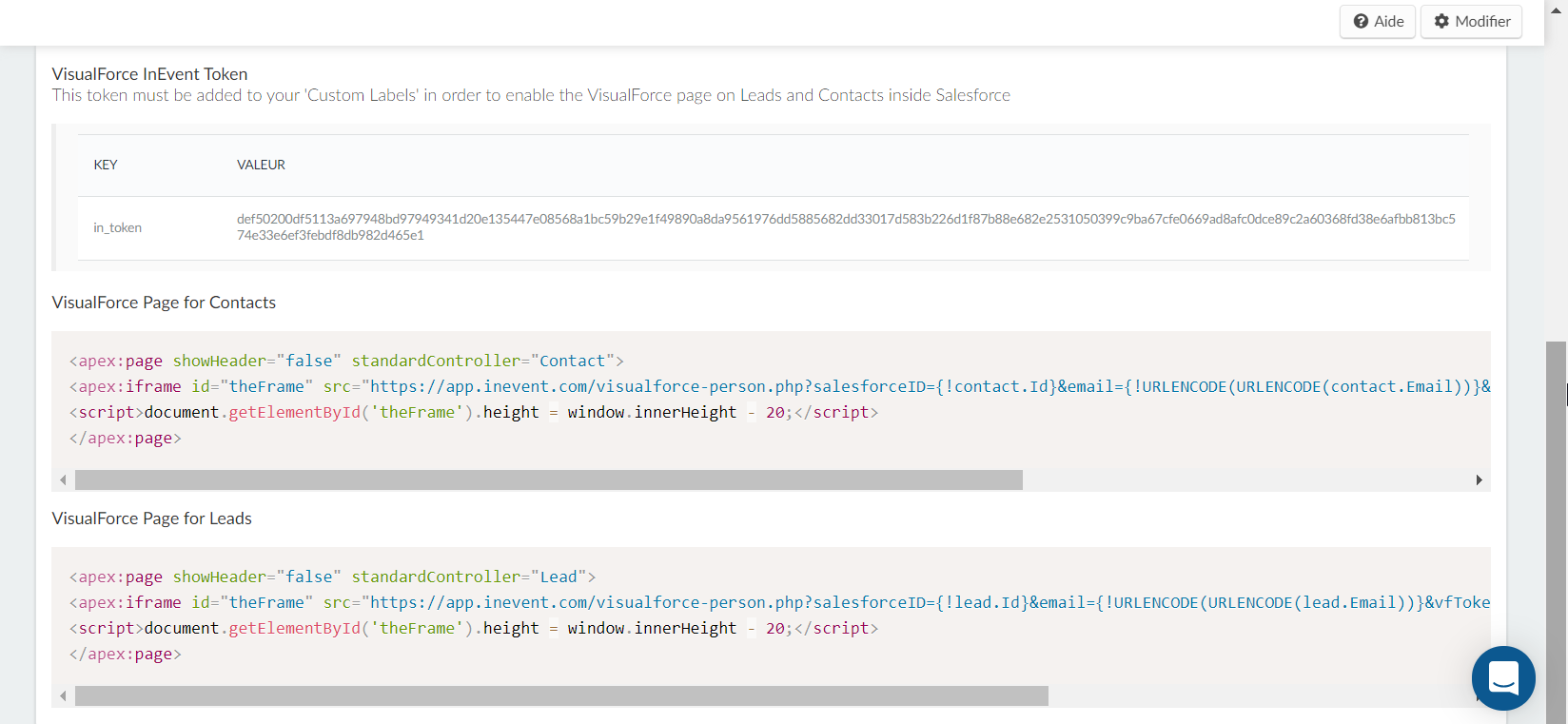Click the Contacts apex:iframe source line
This screenshot has height=724, width=1568.
pos(779,386)
